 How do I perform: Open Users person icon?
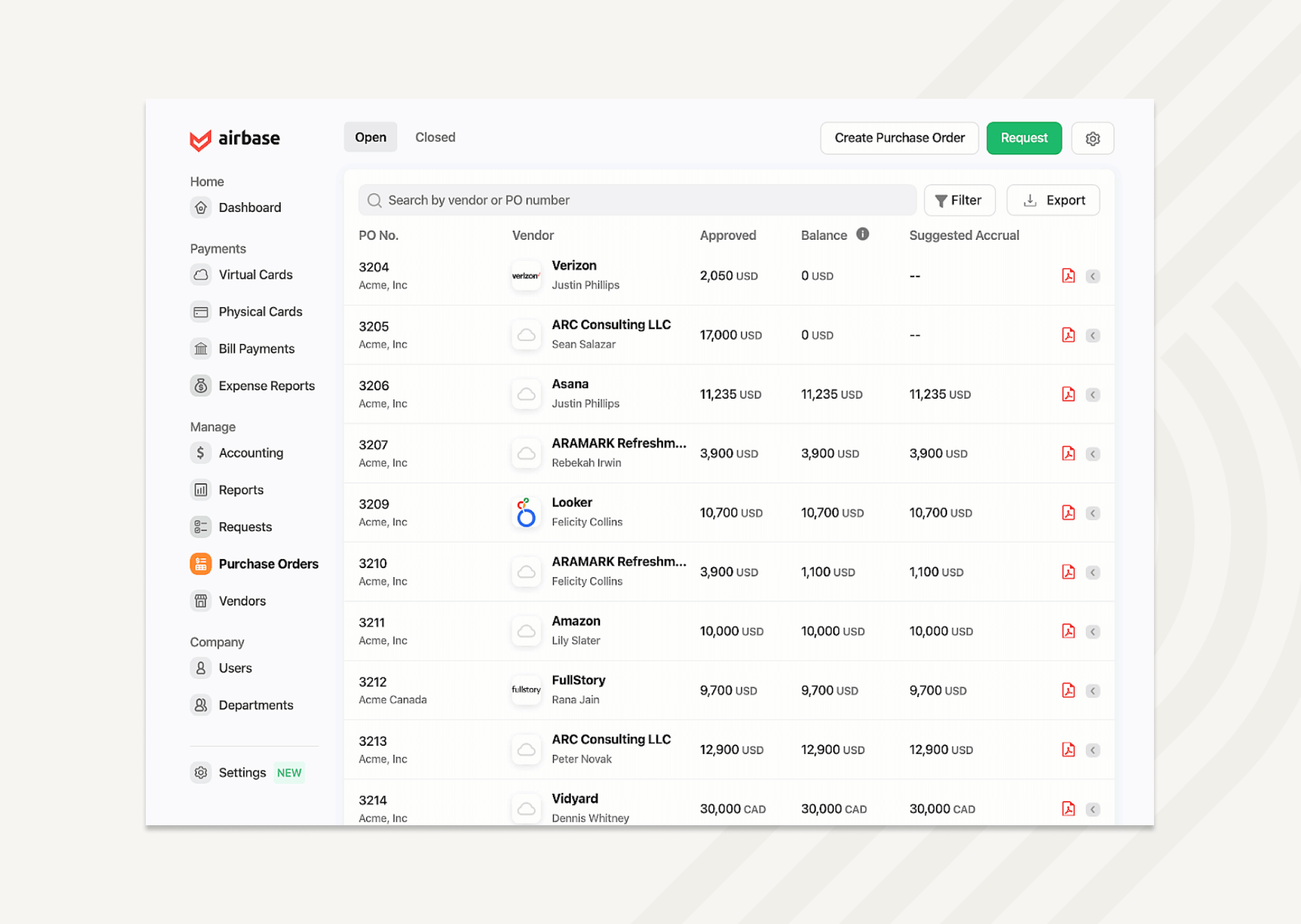(201, 668)
